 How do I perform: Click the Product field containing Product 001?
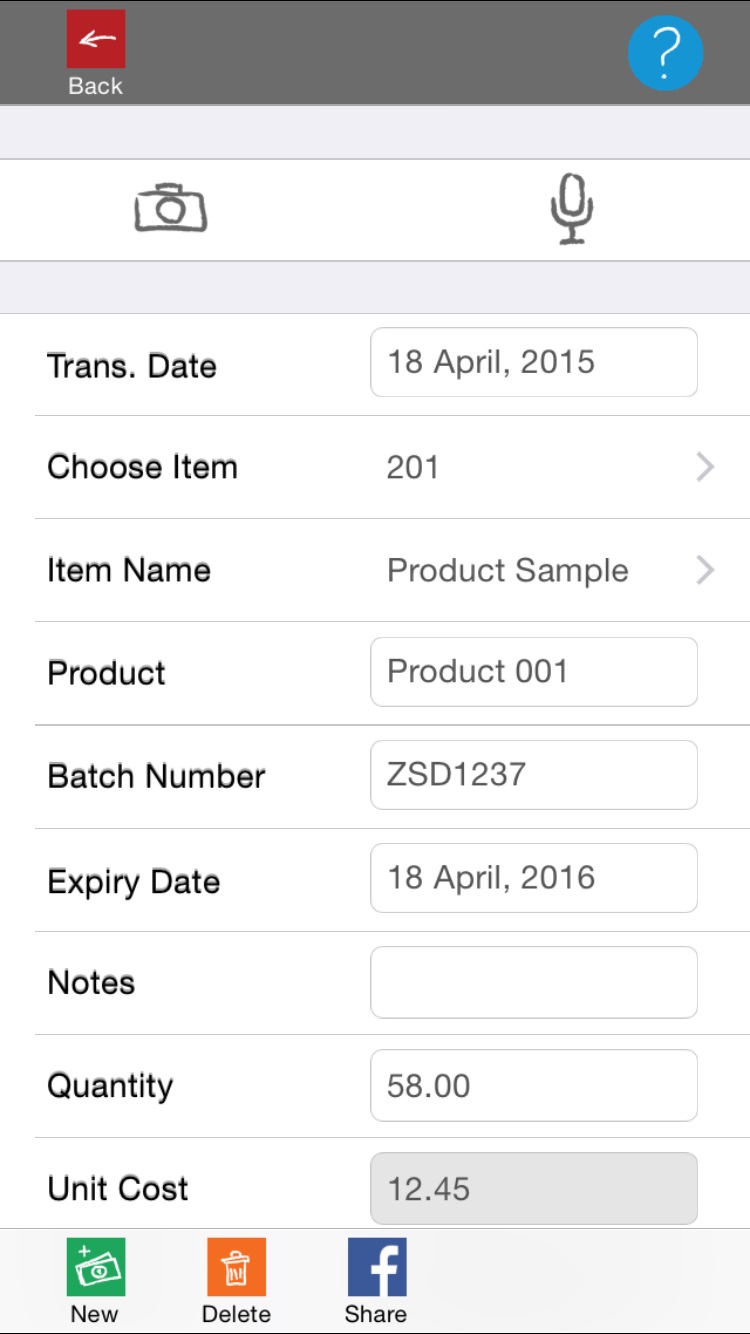533,672
